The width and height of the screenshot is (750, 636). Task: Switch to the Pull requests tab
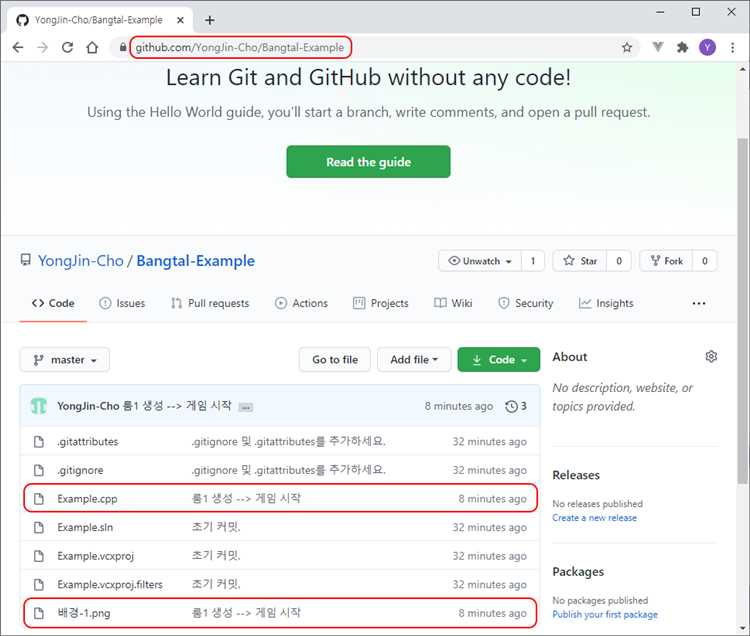point(210,303)
